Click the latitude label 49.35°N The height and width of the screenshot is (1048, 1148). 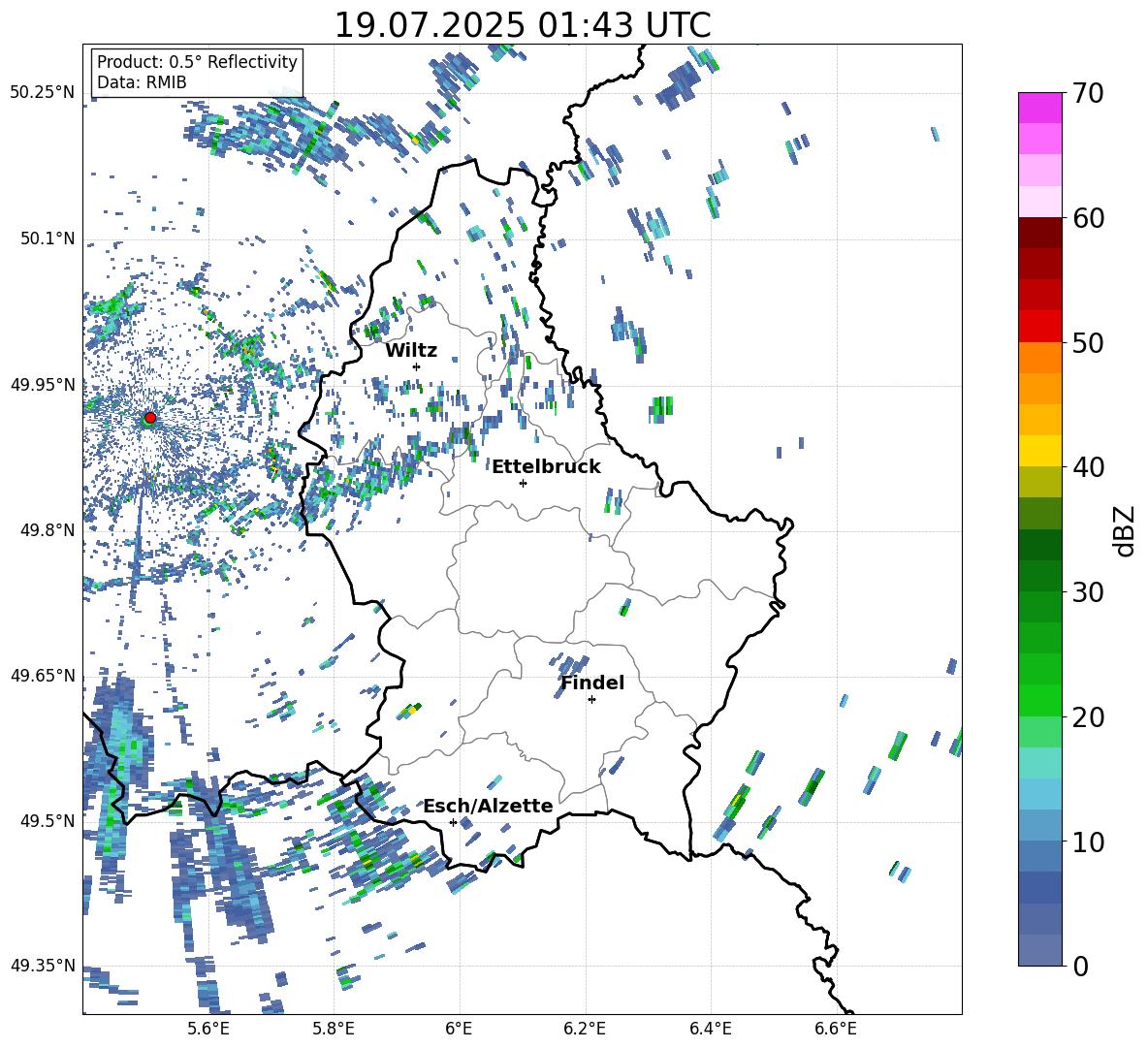[43, 966]
